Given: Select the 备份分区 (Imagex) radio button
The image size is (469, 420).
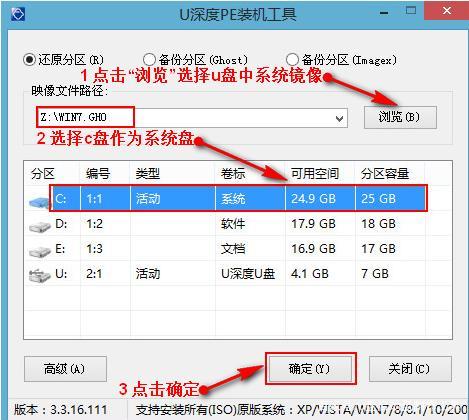Looking at the screenshot, I should 292,60.
